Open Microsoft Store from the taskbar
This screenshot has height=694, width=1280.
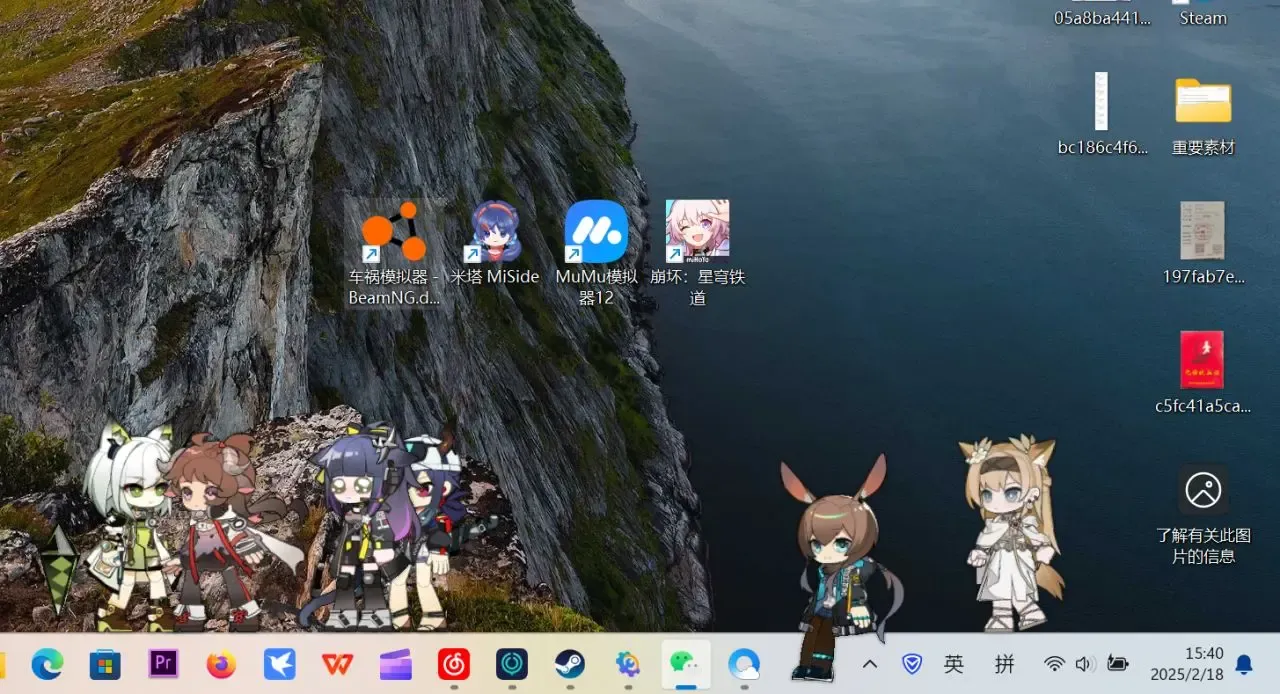pyautogui.click(x=105, y=663)
